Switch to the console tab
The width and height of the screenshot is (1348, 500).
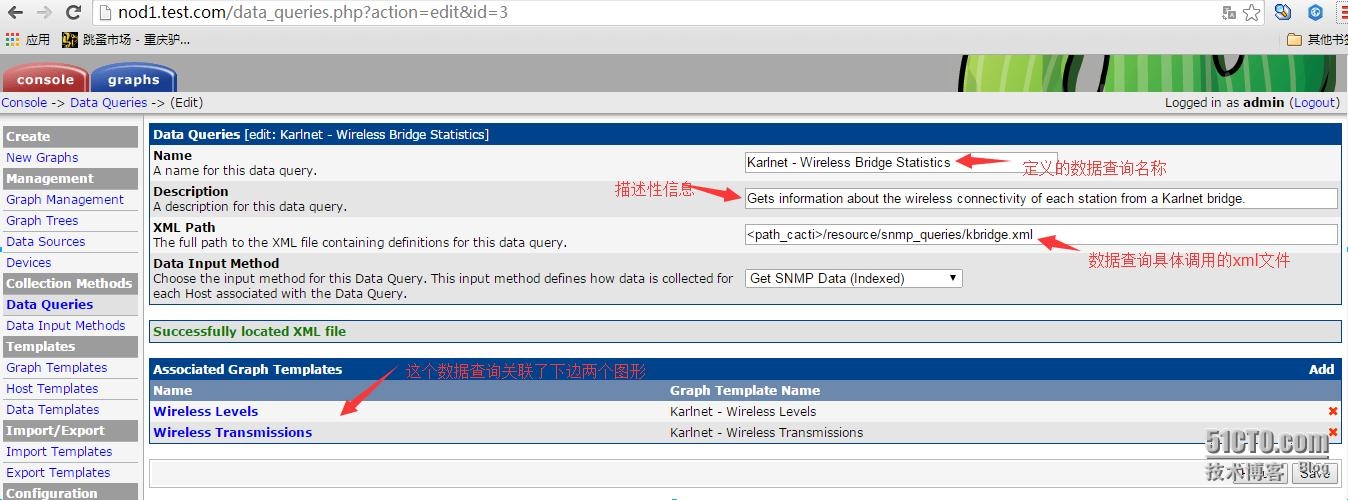coord(45,79)
